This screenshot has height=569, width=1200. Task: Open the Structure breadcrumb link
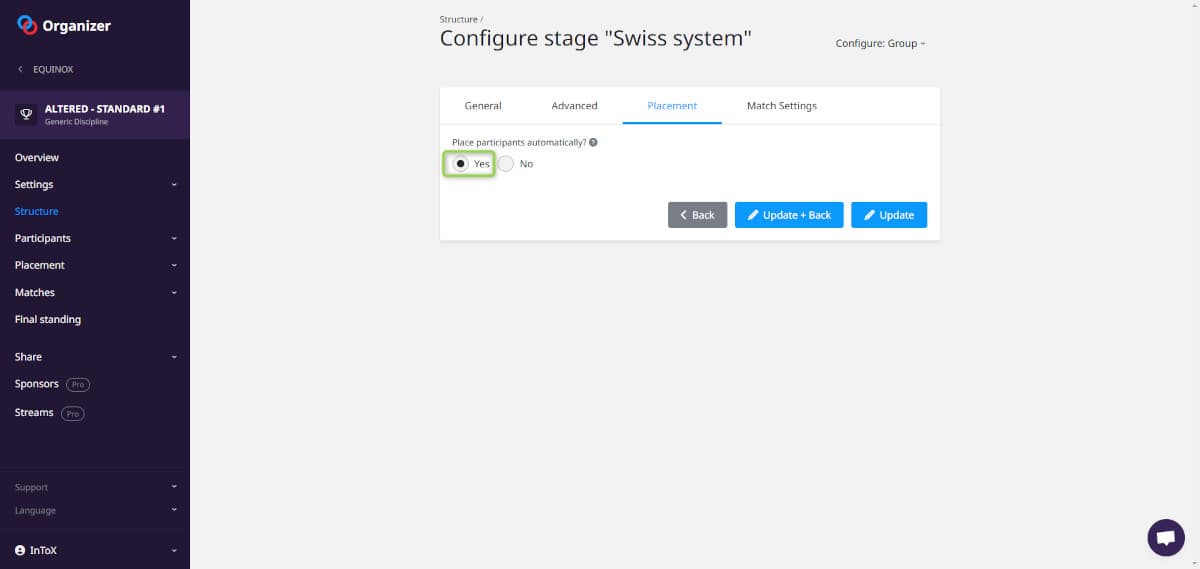click(458, 20)
